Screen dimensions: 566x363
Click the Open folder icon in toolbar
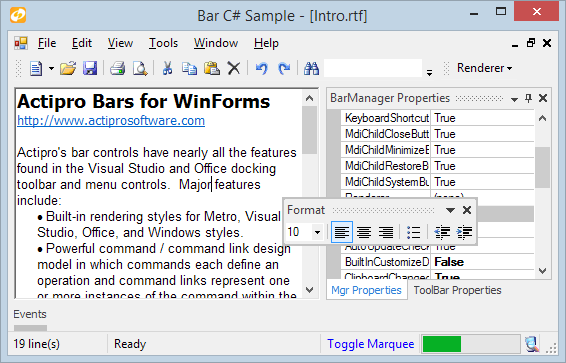click(x=68, y=68)
